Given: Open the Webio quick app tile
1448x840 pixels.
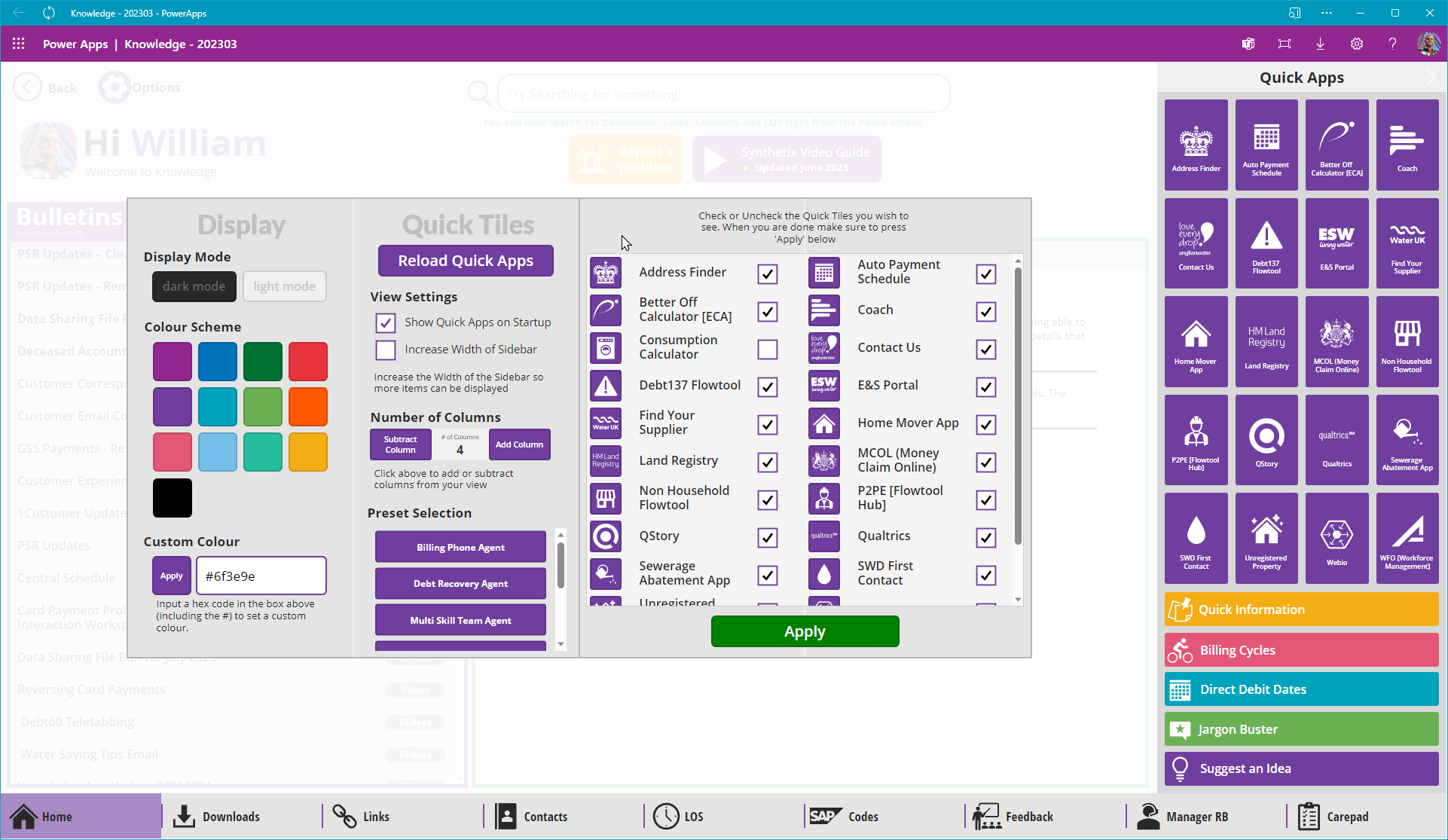Looking at the screenshot, I should pos(1336,539).
